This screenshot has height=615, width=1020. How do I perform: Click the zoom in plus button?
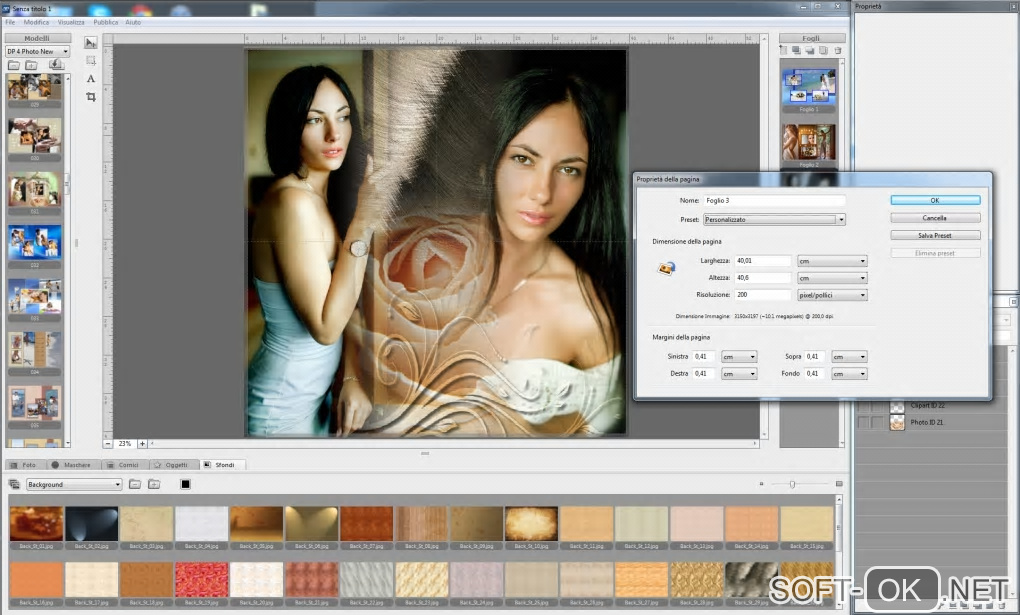142,443
